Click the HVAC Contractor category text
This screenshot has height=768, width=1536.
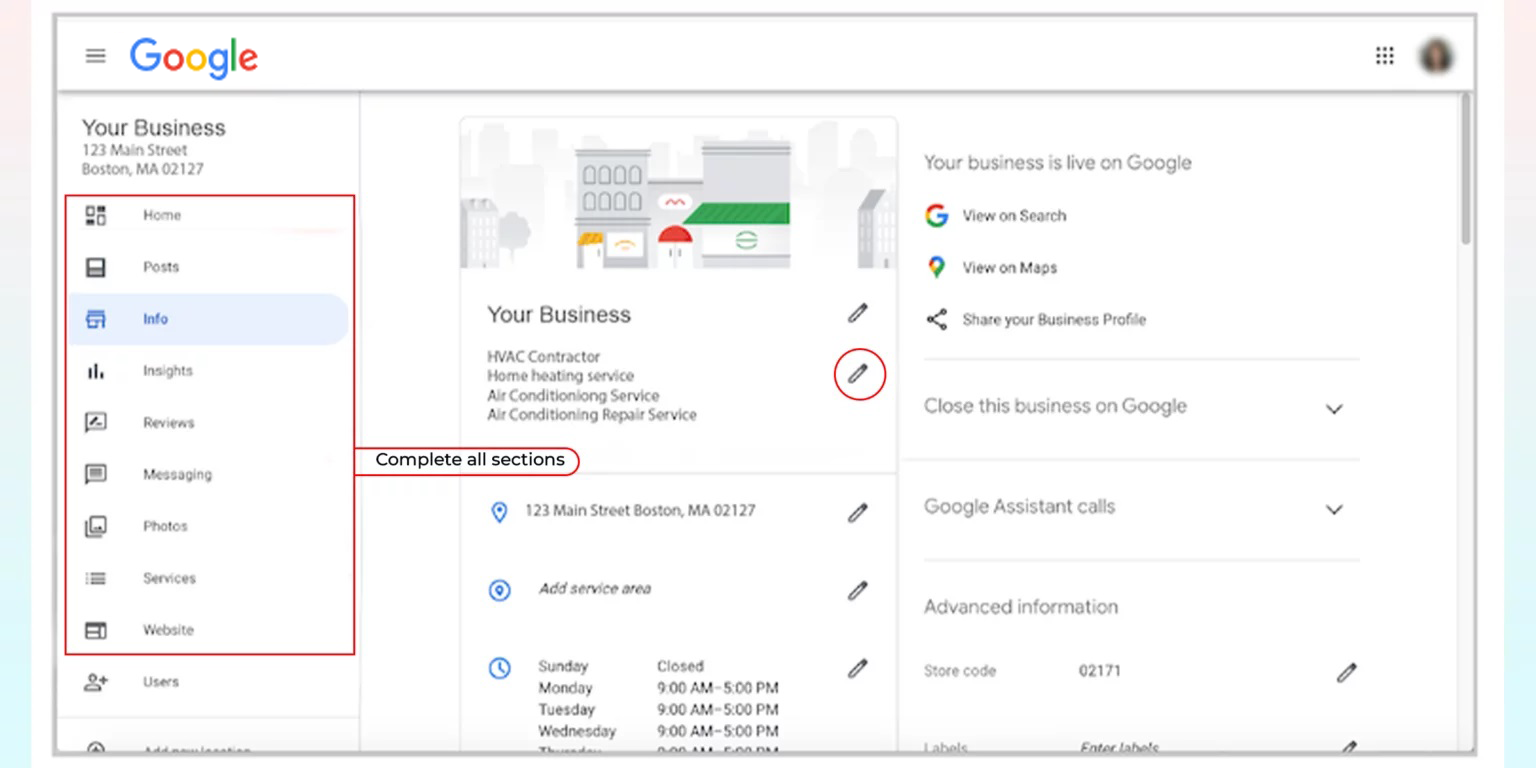[543, 356]
